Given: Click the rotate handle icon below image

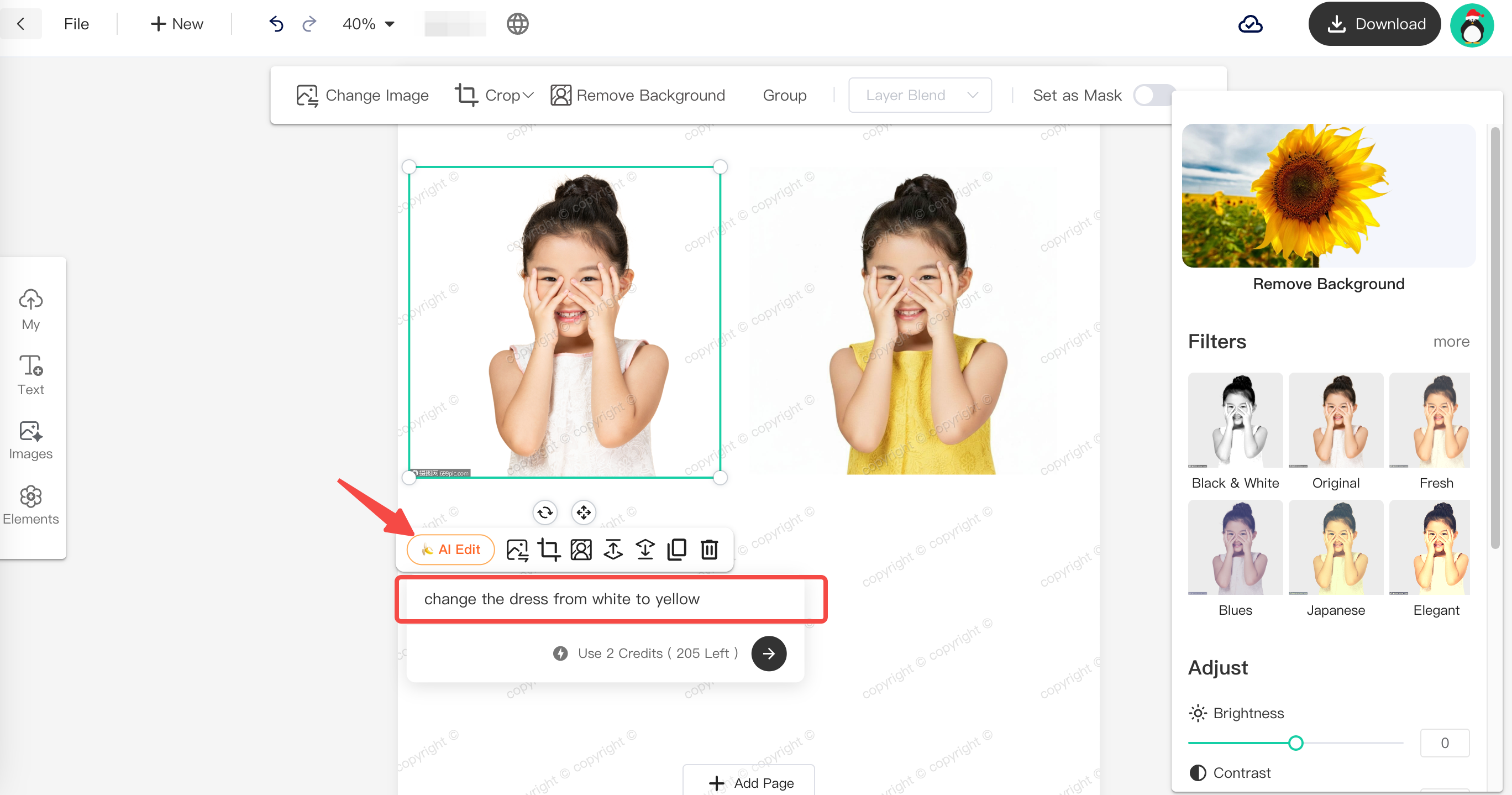Looking at the screenshot, I should pos(545,512).
